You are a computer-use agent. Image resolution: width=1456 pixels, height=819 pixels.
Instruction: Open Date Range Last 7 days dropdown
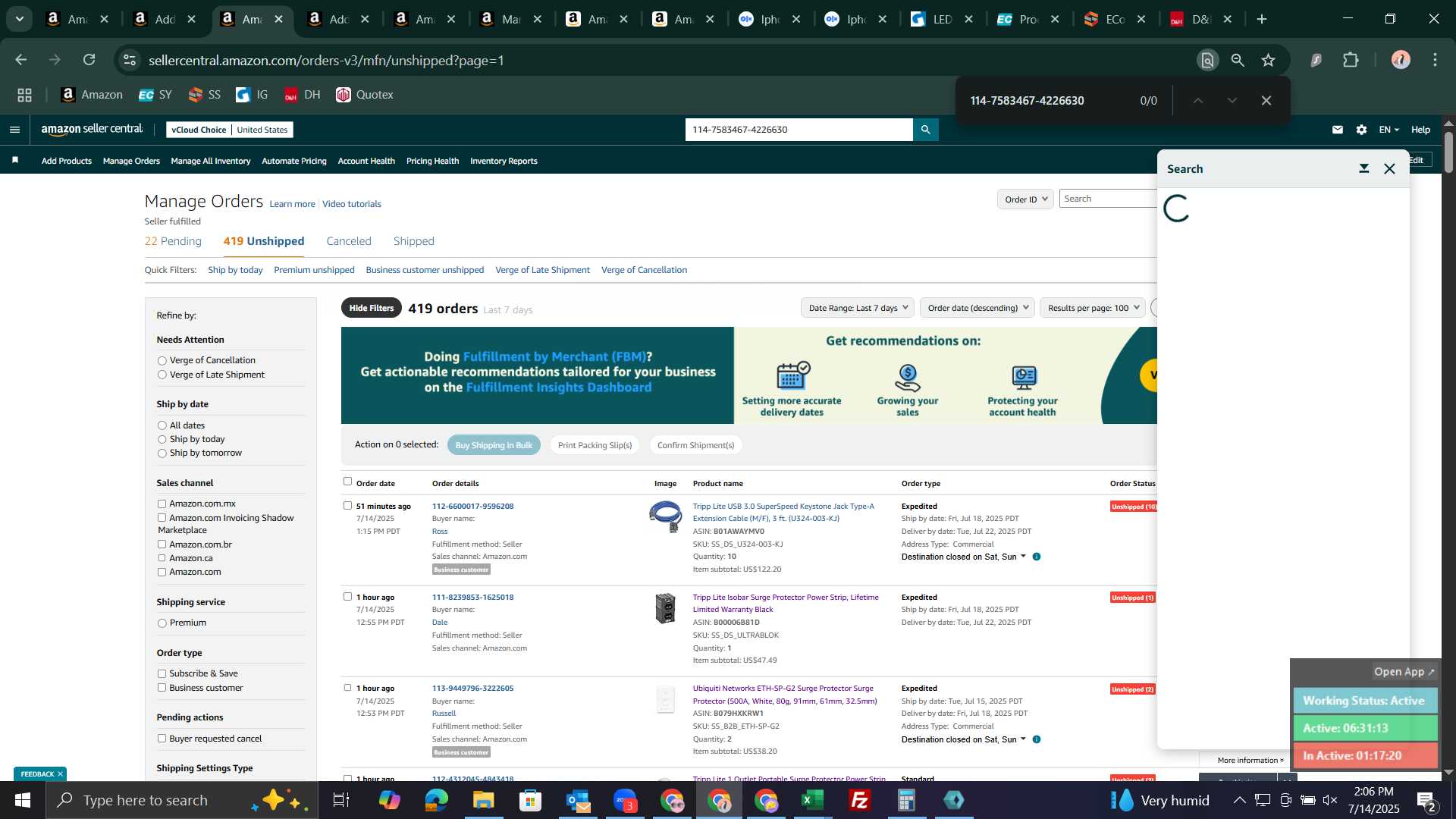tap(857, 308)
